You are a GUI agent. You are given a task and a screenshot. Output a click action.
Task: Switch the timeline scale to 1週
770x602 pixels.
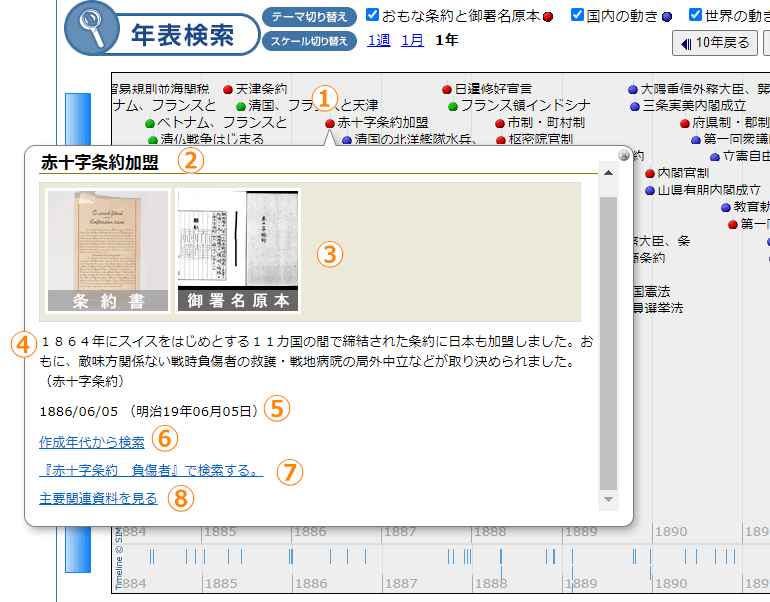point(378,40)
